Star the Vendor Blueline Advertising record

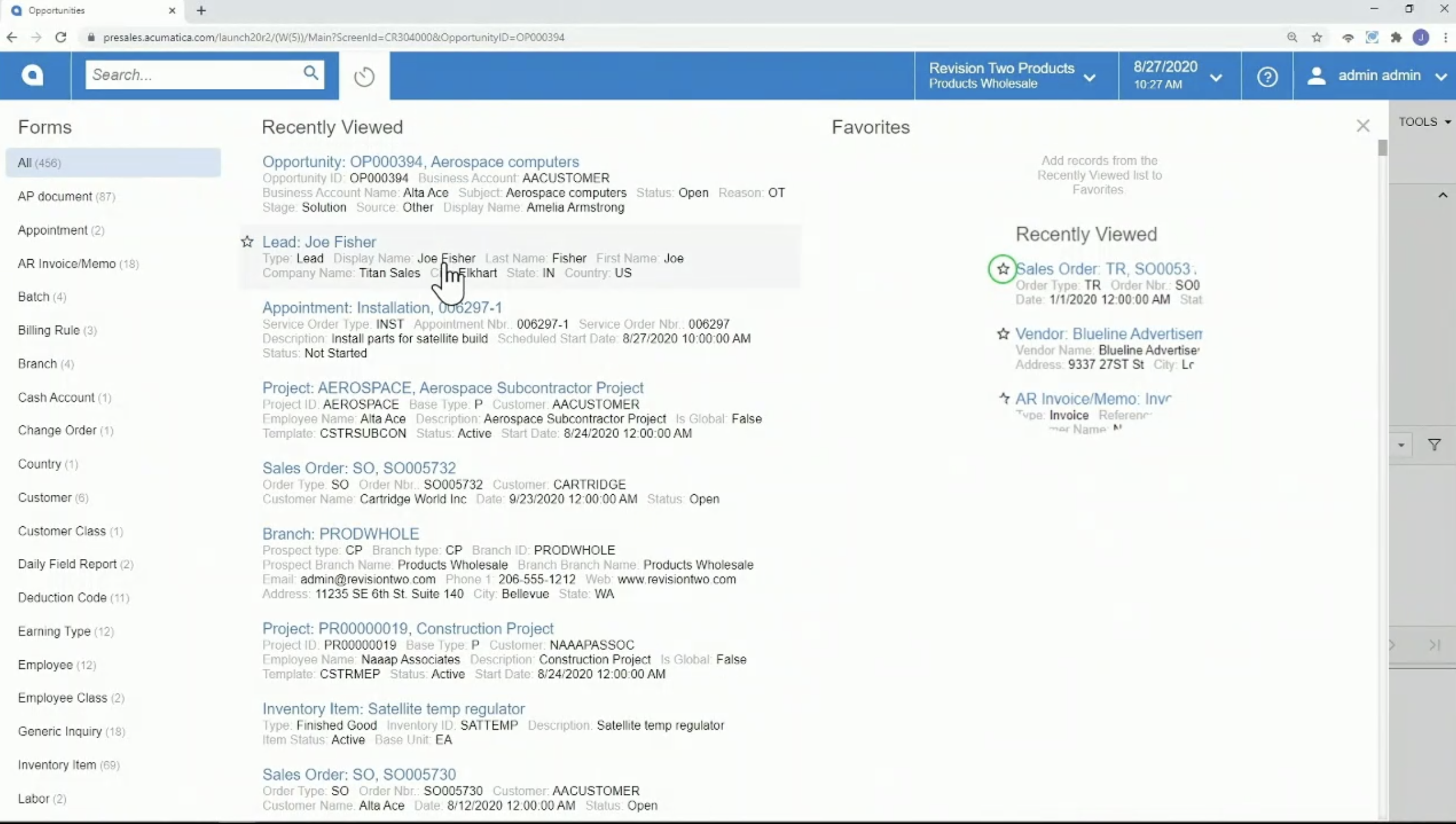point(1003,333)
